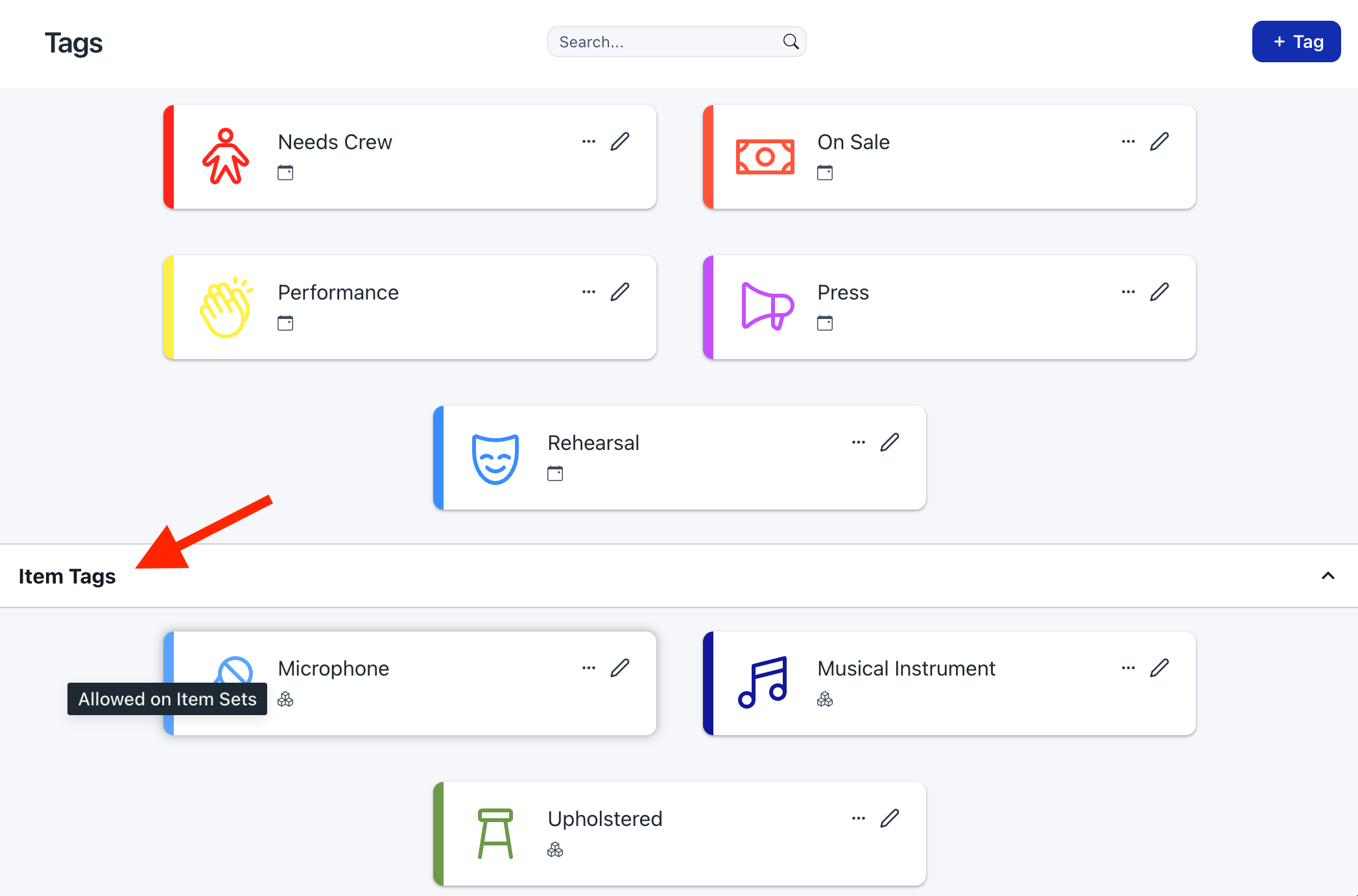
Task: Click calendar icon under On Sale
Action: [x=825, y=172]
